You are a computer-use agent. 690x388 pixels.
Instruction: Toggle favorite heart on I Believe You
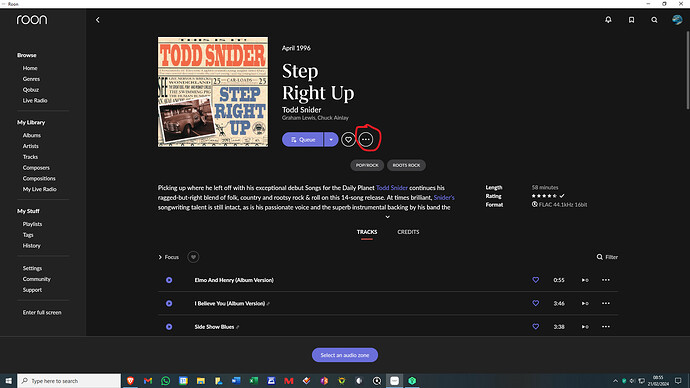[x=536, y=303]
